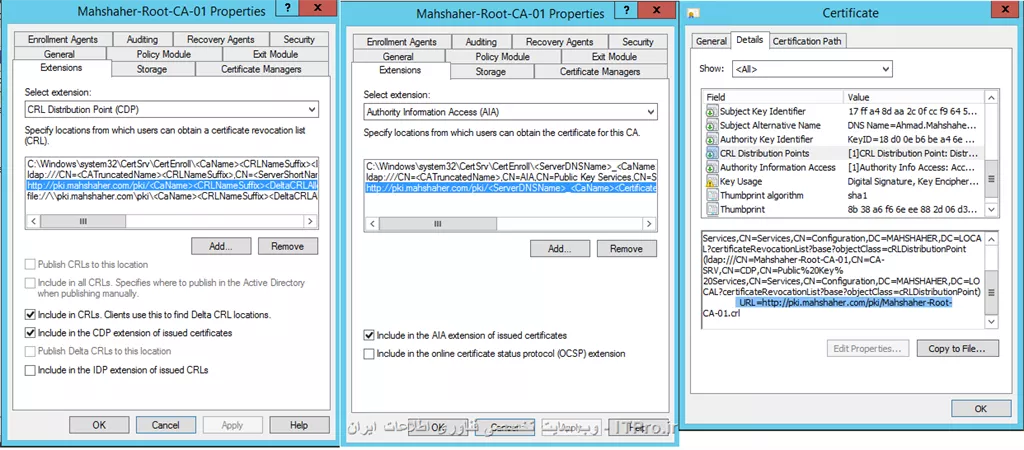Select the file:// pki.mahshaher.com CDP location entry
This screenshot has width=1024, height=450.
tap(172, 195)
